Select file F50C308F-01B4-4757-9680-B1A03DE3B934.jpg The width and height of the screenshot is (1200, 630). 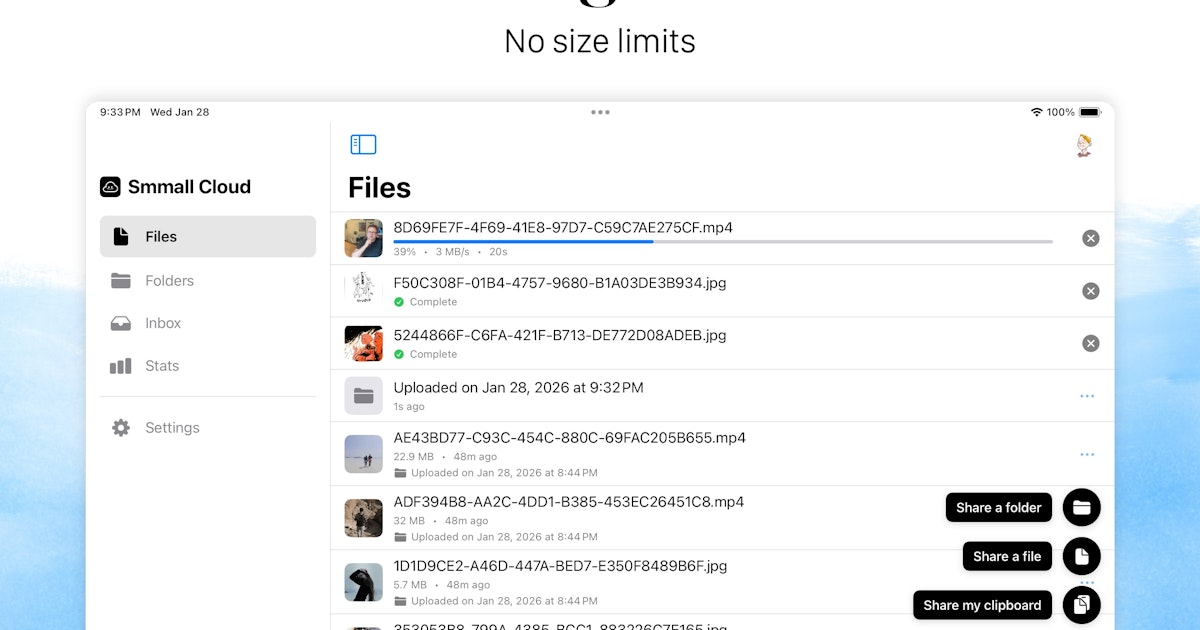[560, 283]
